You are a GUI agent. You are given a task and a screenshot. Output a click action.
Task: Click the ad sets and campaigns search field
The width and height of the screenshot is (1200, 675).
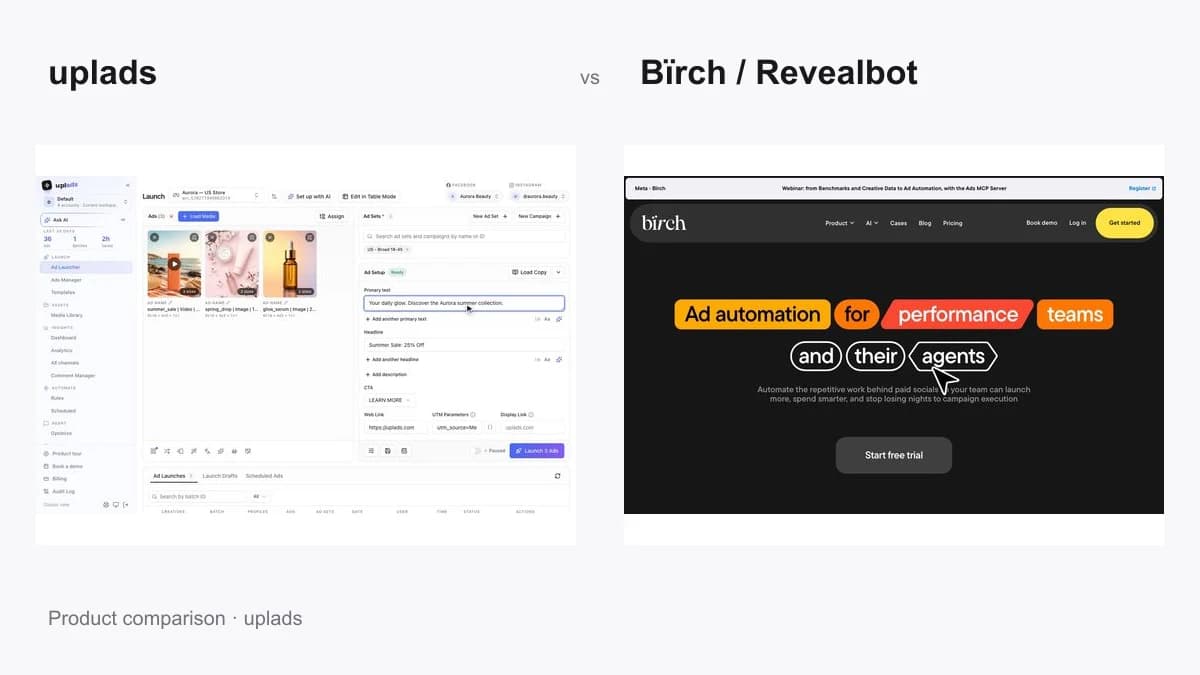coord(464,236)
